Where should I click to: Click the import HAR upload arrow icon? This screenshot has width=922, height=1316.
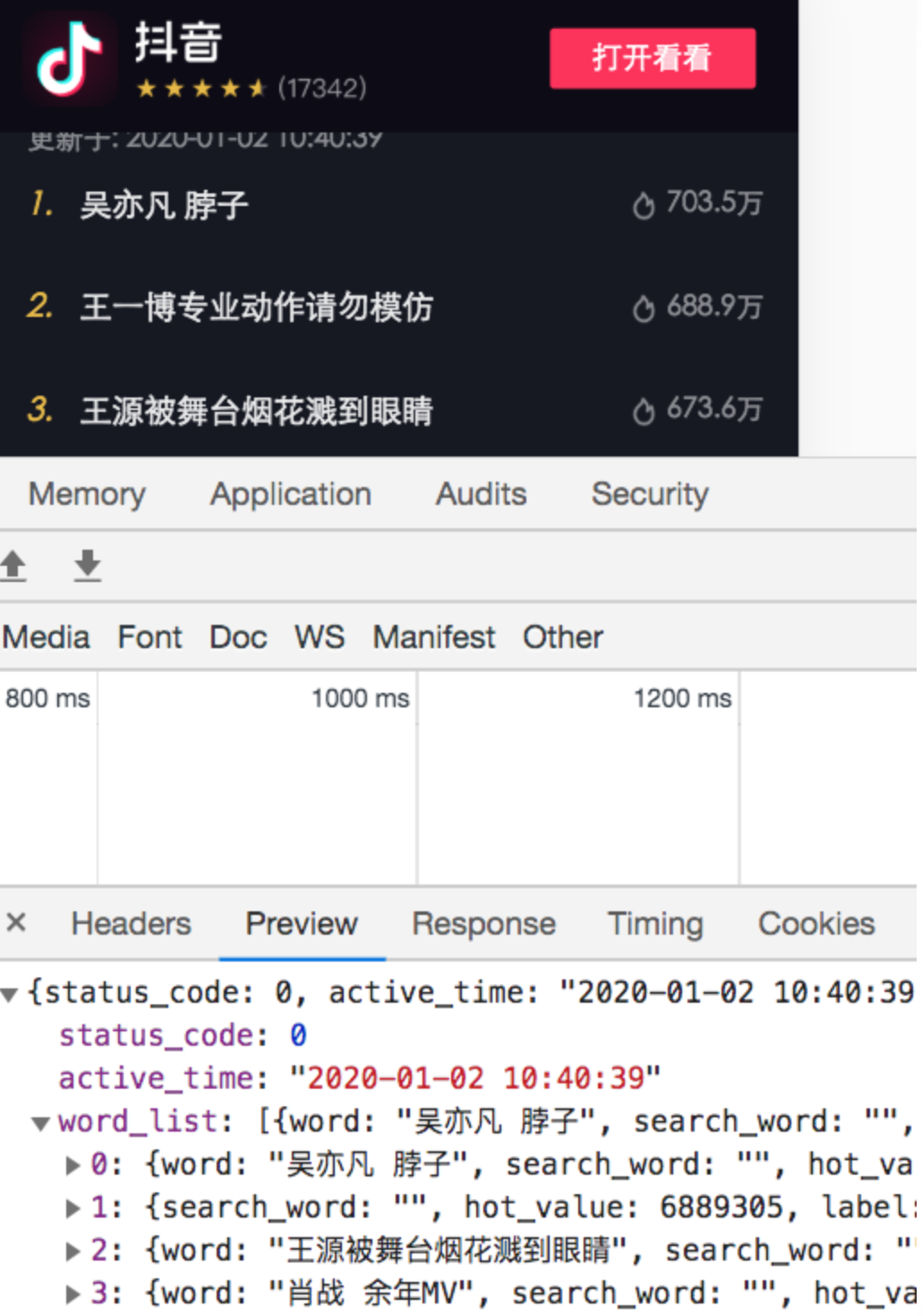[x=13, y=566]
